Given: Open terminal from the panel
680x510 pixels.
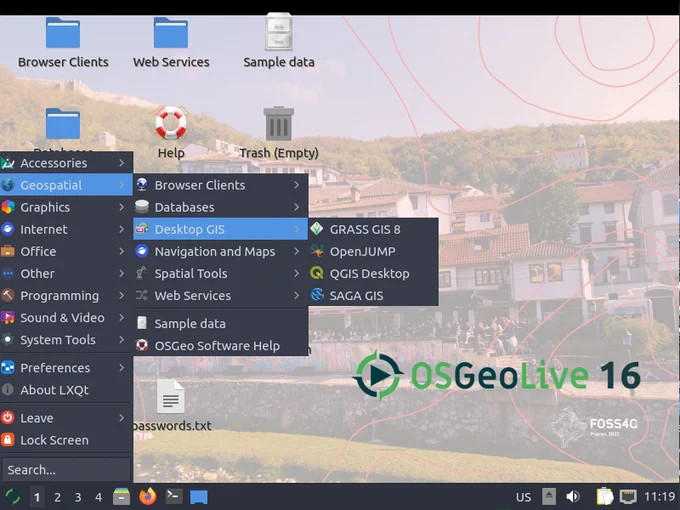Looking at the screenshot, I should tap(174, 496).
